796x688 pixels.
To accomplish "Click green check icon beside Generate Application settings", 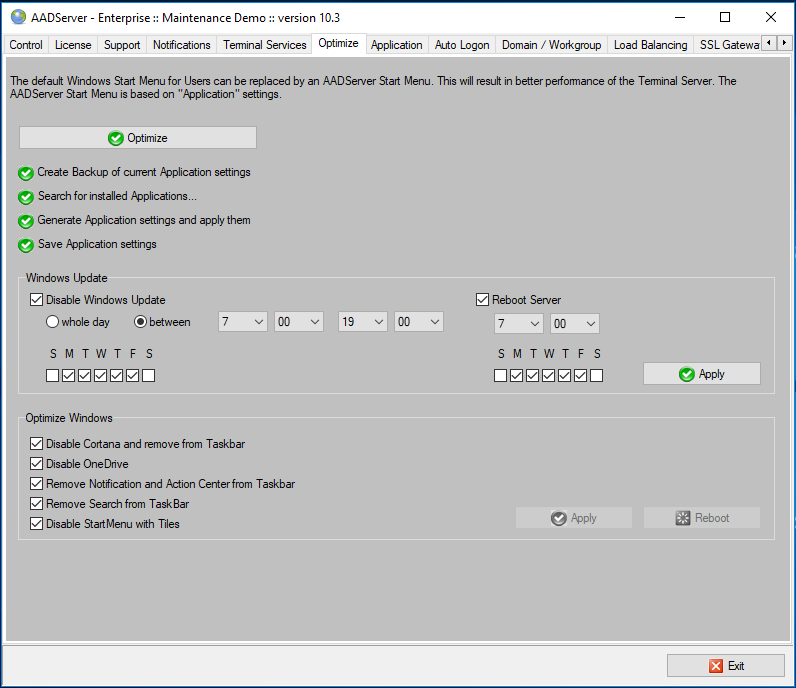I will [x=26, y=221].
